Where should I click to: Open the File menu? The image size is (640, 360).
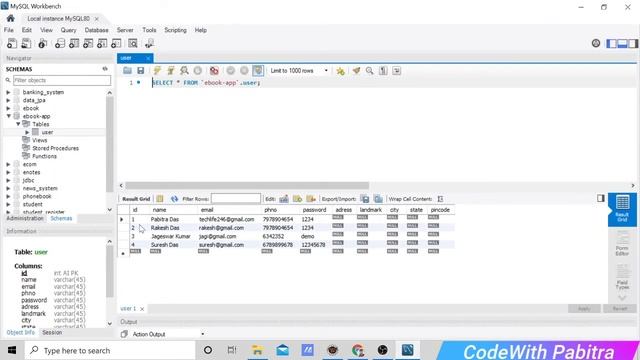(x=9, y=30)
